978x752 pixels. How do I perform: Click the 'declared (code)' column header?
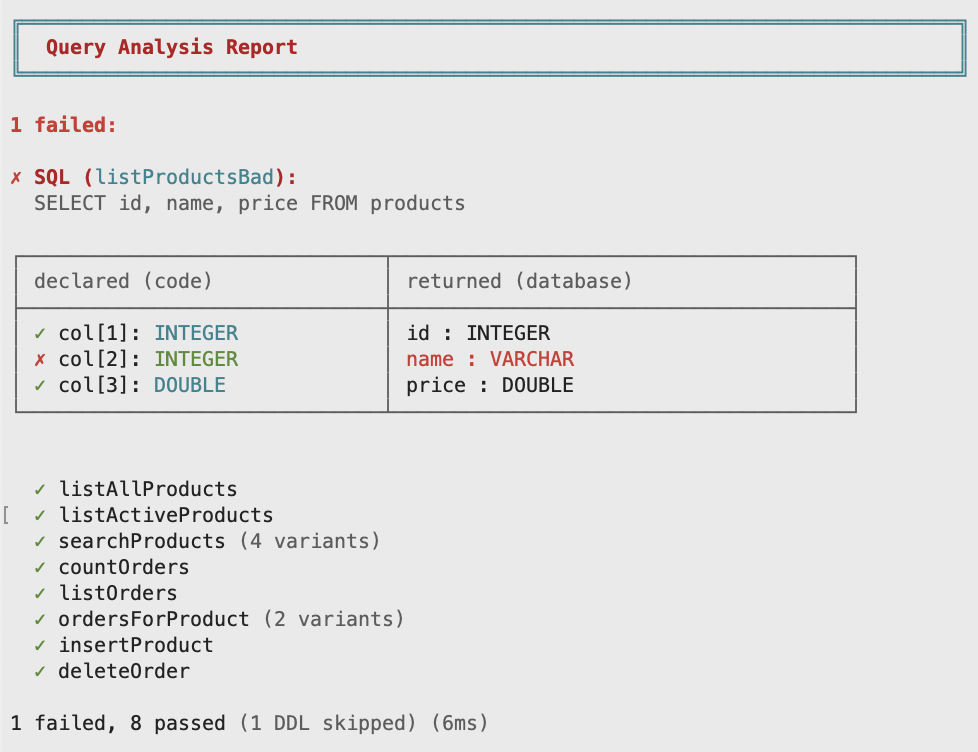[x=123, y=281]
